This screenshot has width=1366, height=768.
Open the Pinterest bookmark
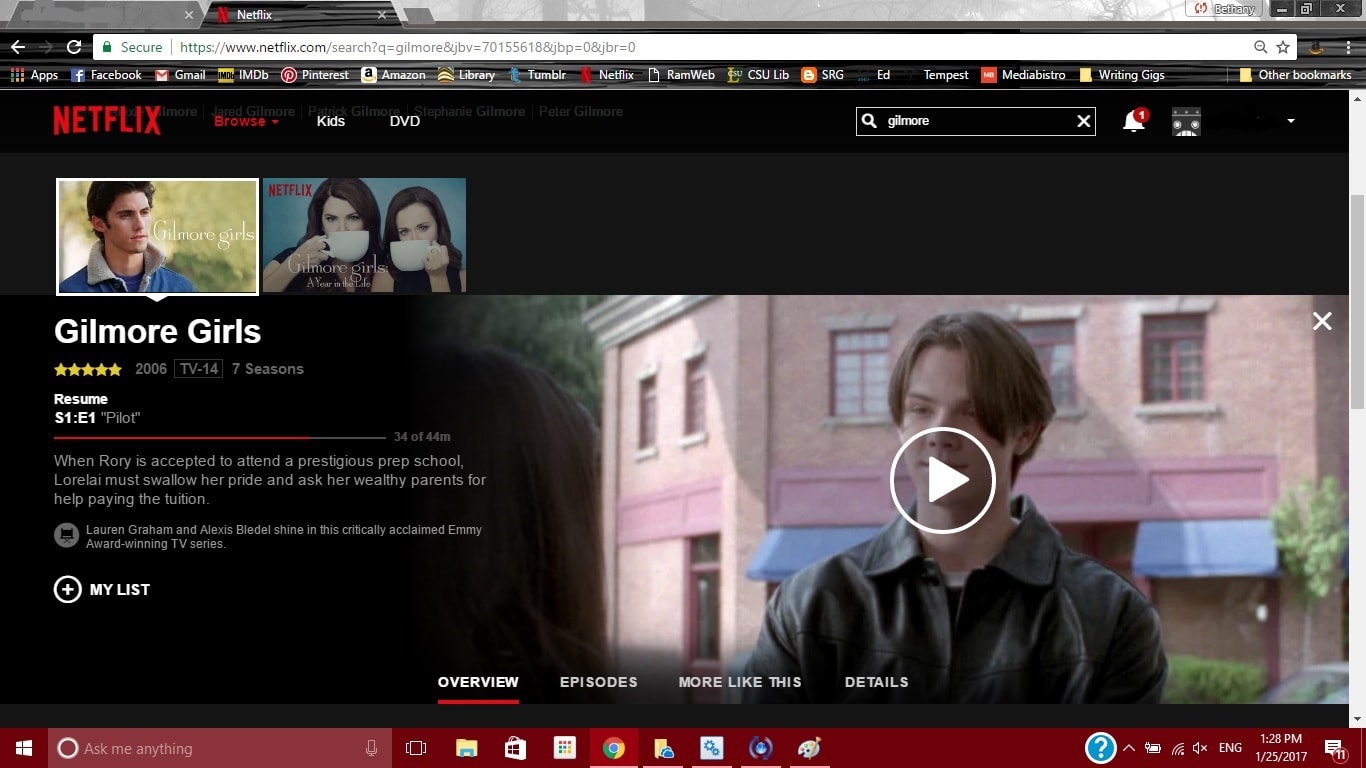point(315,75)
